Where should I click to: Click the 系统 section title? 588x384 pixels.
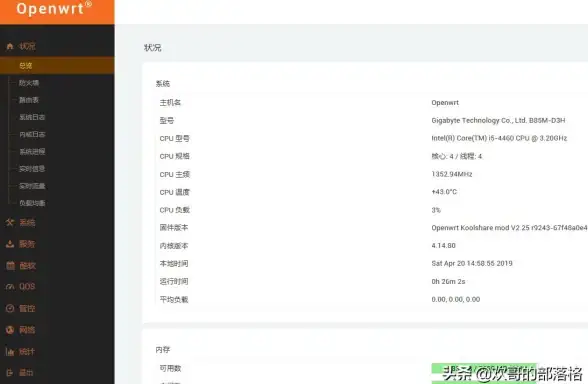pos(163,84)
